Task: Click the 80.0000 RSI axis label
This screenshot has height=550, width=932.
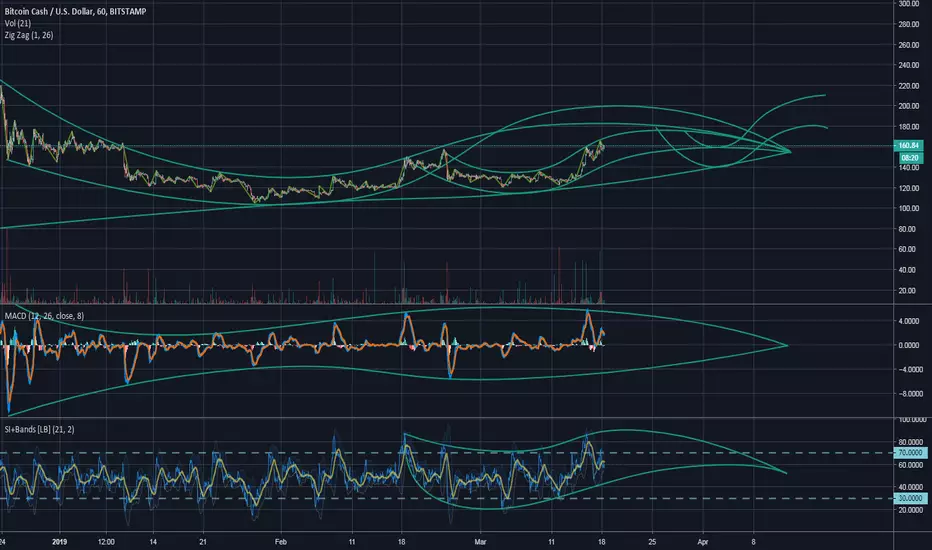Action: point(910,442)
